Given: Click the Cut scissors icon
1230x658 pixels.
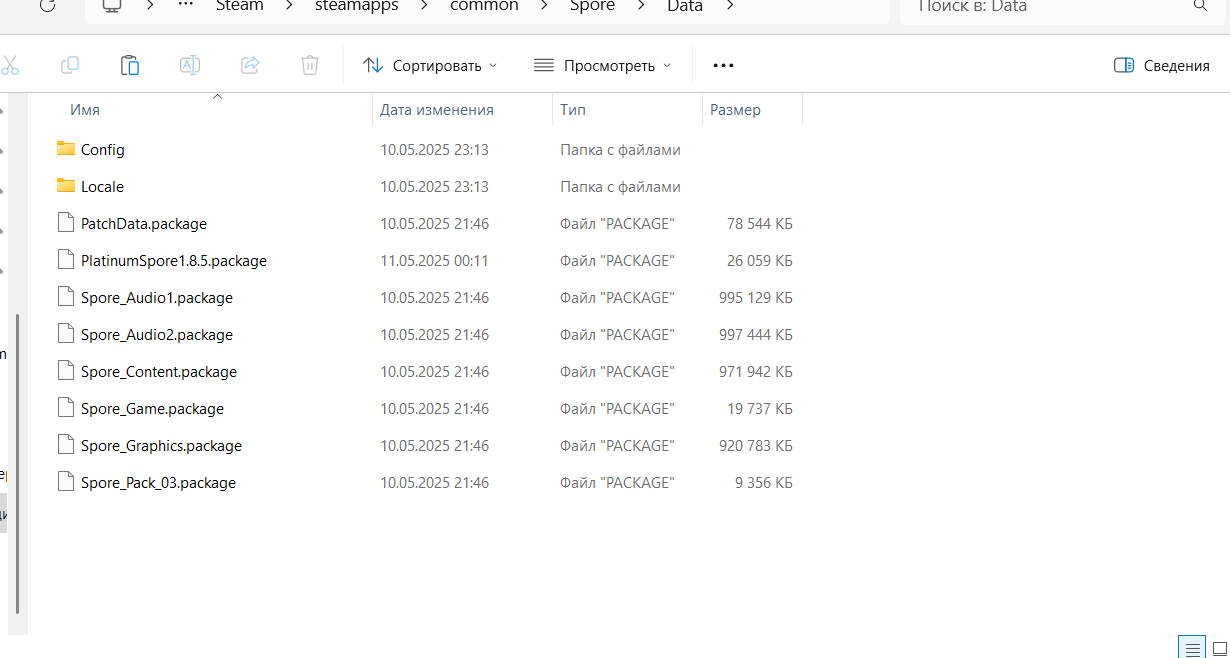Looking at the screenshot, I should 10,65.
